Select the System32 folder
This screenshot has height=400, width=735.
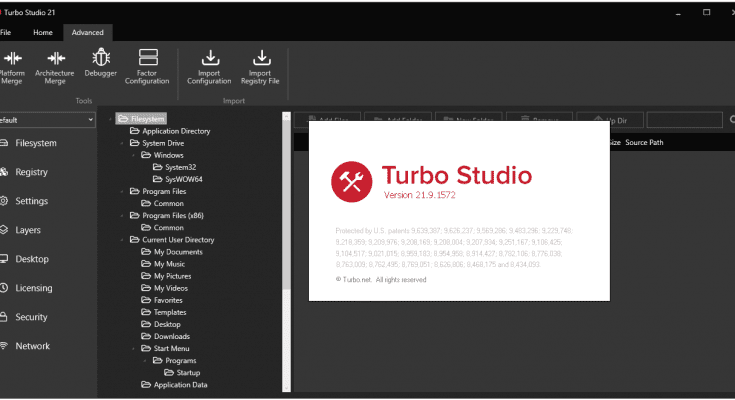point(174,167)
